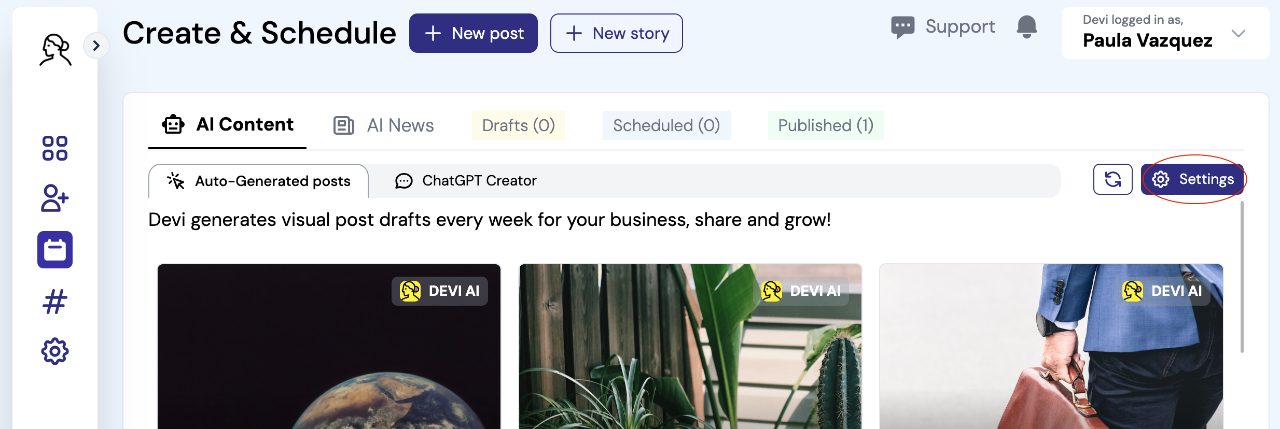The image size is (1280, 429).
Task: Open the hashtag sidebar icon
Action: 55,301
